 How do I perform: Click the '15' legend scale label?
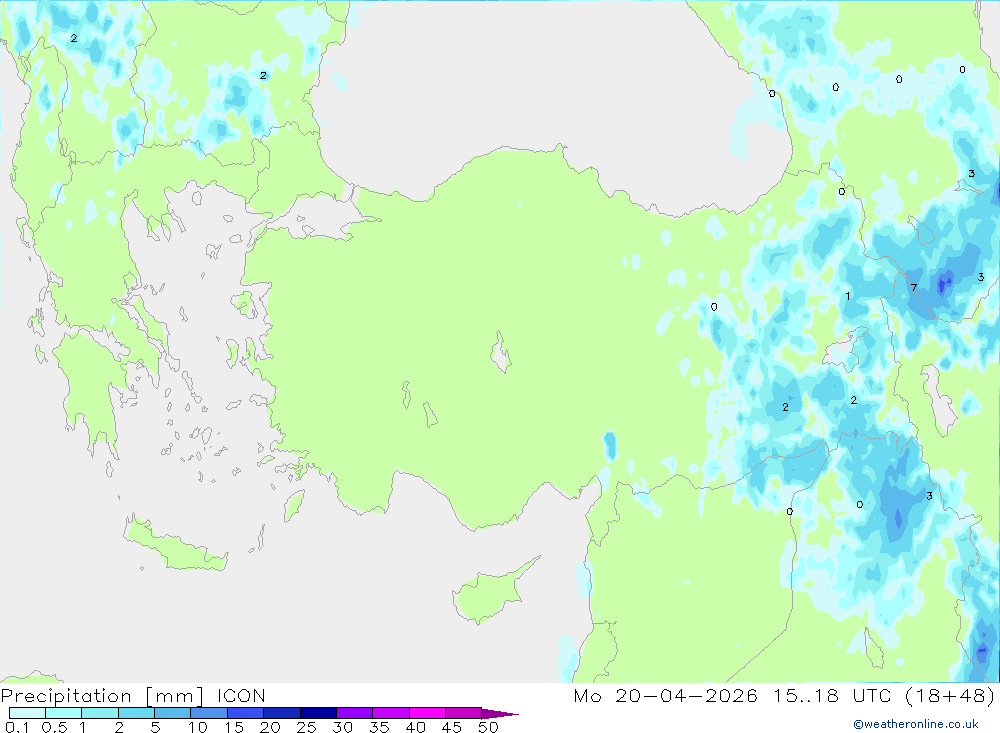(x=234, y=727)
